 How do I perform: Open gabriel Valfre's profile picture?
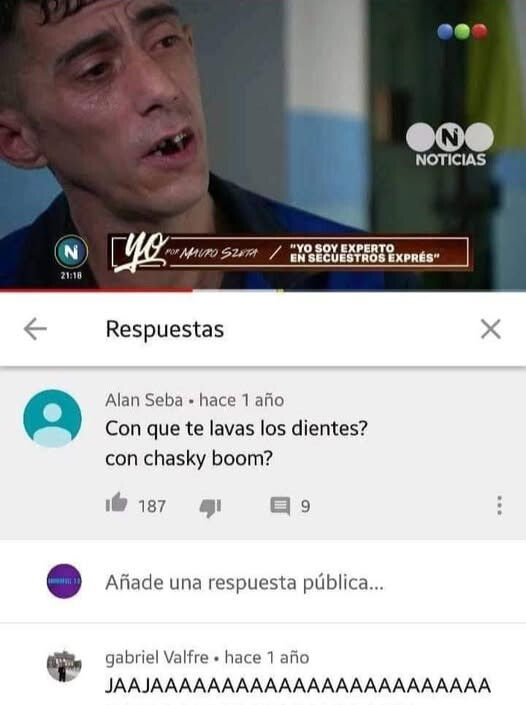(64, 665)
